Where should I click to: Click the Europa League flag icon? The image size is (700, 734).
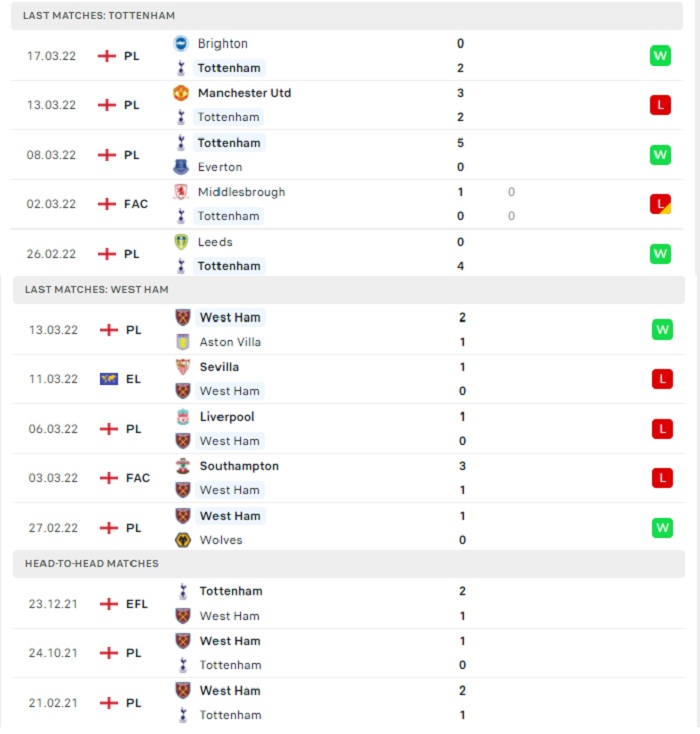(x=109, y=379)
